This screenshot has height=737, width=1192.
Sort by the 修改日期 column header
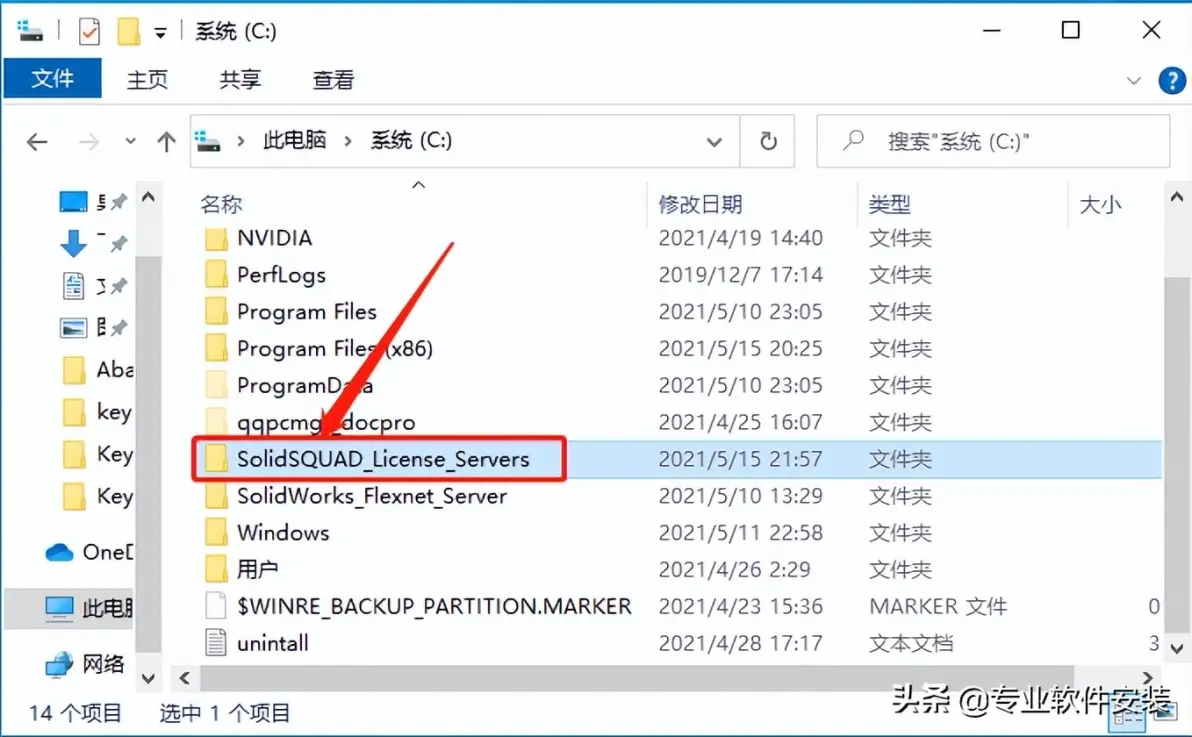point(700,204)
